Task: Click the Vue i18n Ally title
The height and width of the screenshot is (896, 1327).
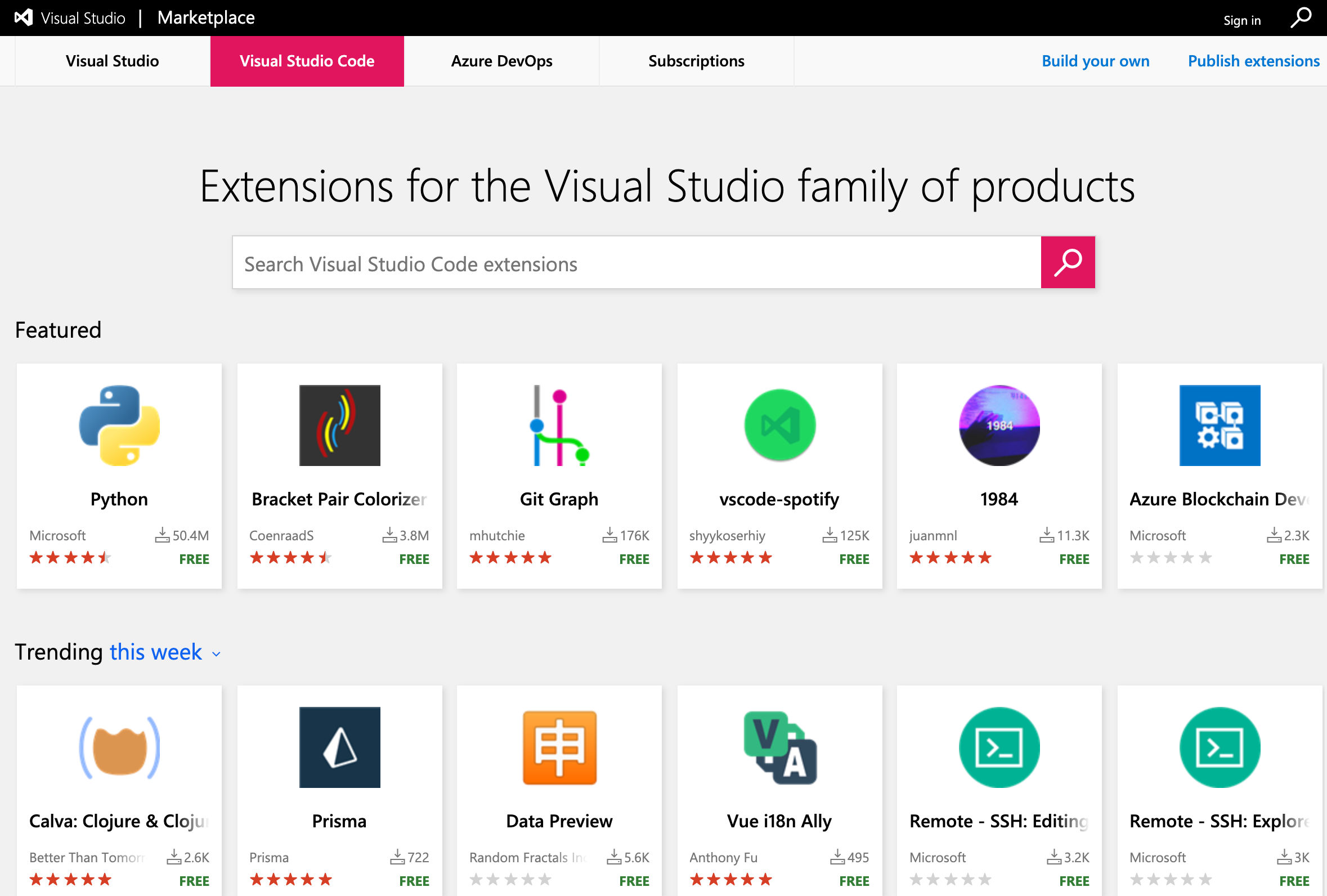Action: [779, 821]
